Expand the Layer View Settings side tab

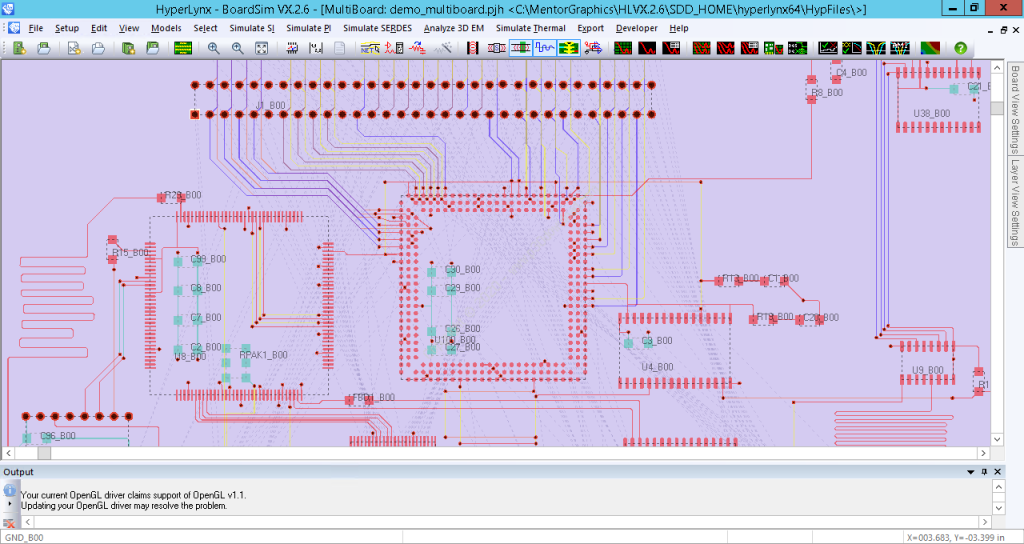click(x=1015, y=202)
